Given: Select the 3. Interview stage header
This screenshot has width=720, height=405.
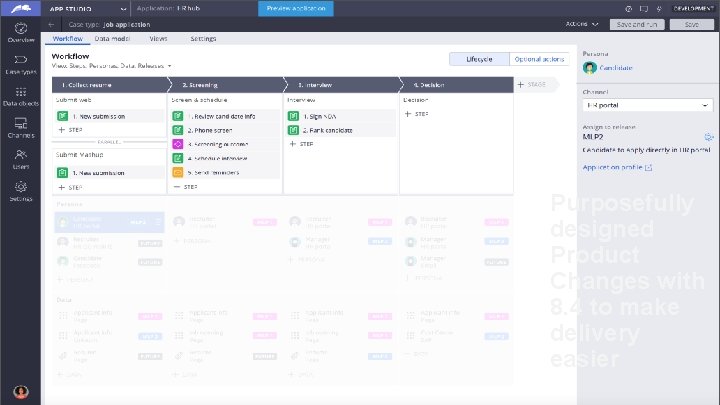Looking at the screenshot, I should coord(342,85).
